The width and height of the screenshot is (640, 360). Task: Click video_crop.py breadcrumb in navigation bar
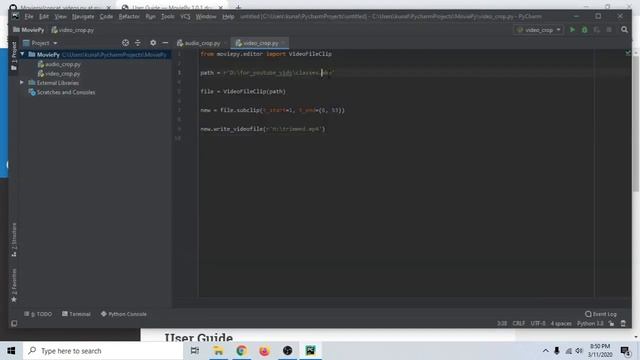[73, 30]
